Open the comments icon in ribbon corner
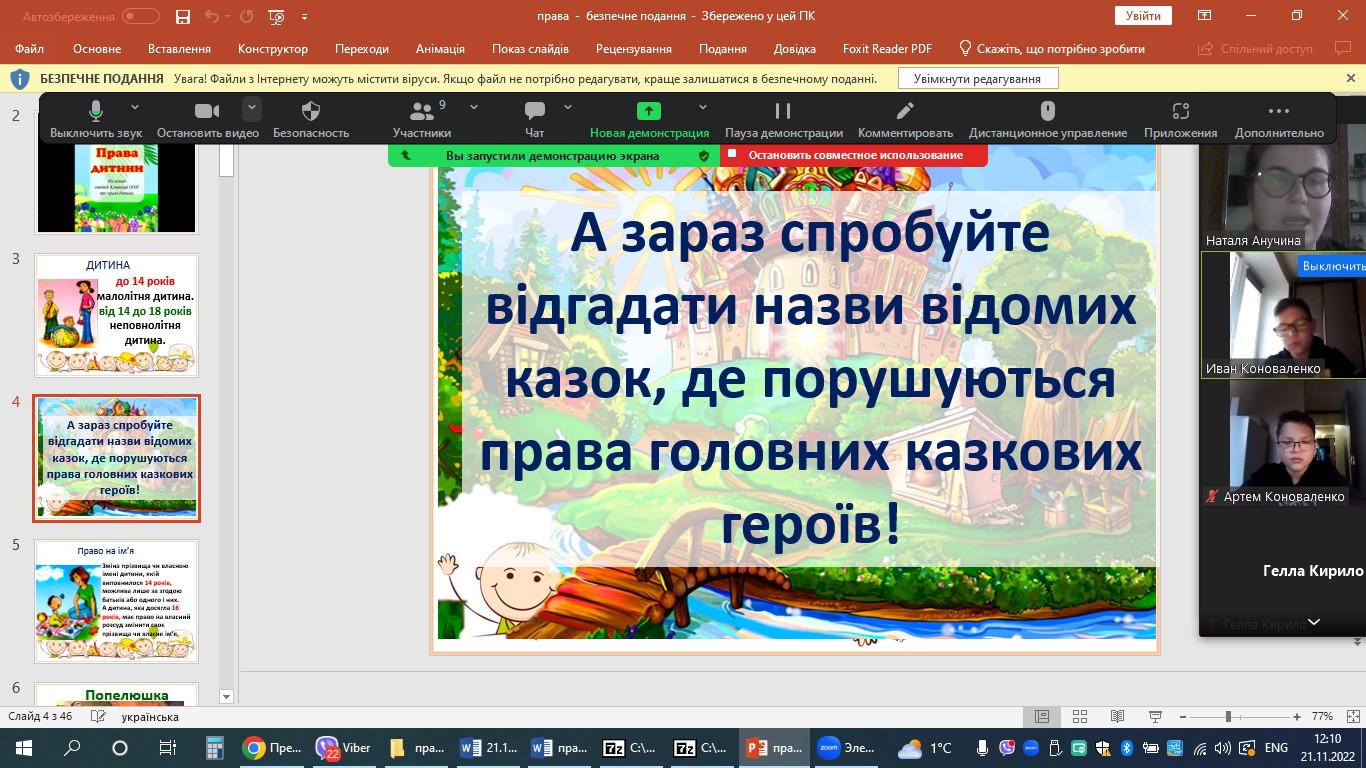The image size is (1366, 768). click(x=1342, y=48)
